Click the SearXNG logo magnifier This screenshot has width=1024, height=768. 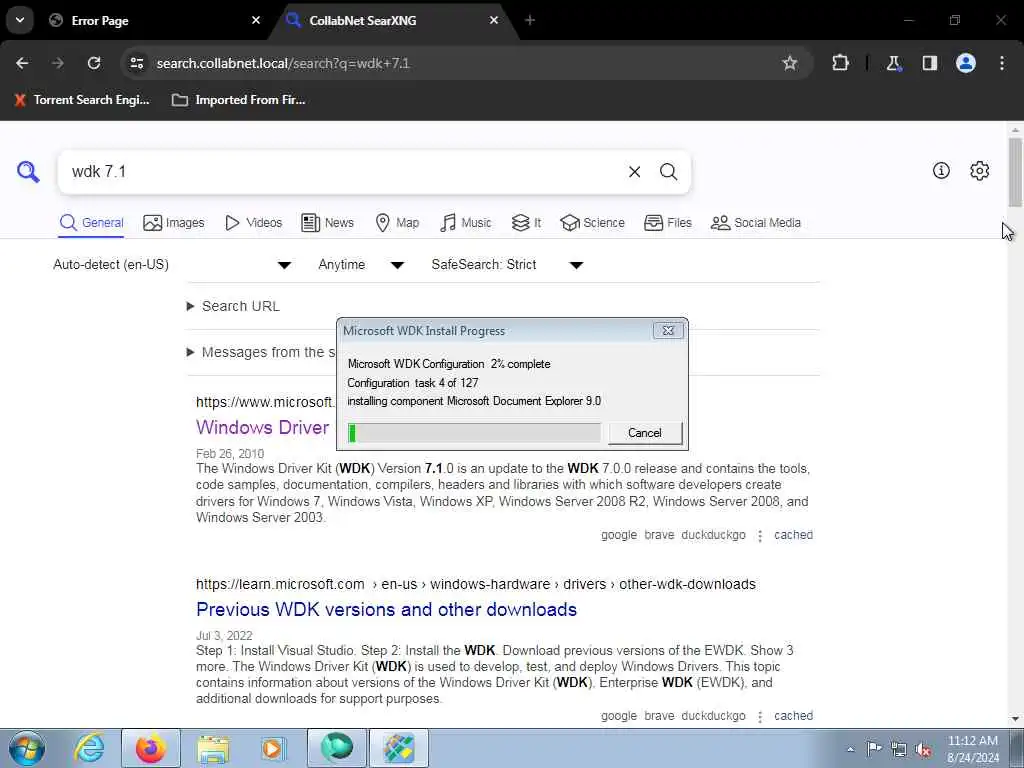(28, 172)
